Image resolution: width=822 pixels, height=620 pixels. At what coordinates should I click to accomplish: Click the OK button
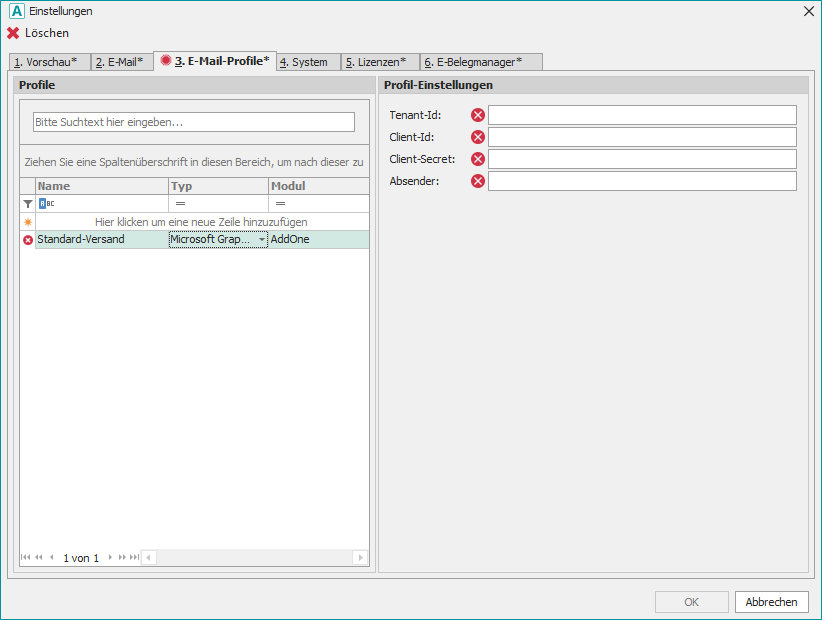click(691, 602)
